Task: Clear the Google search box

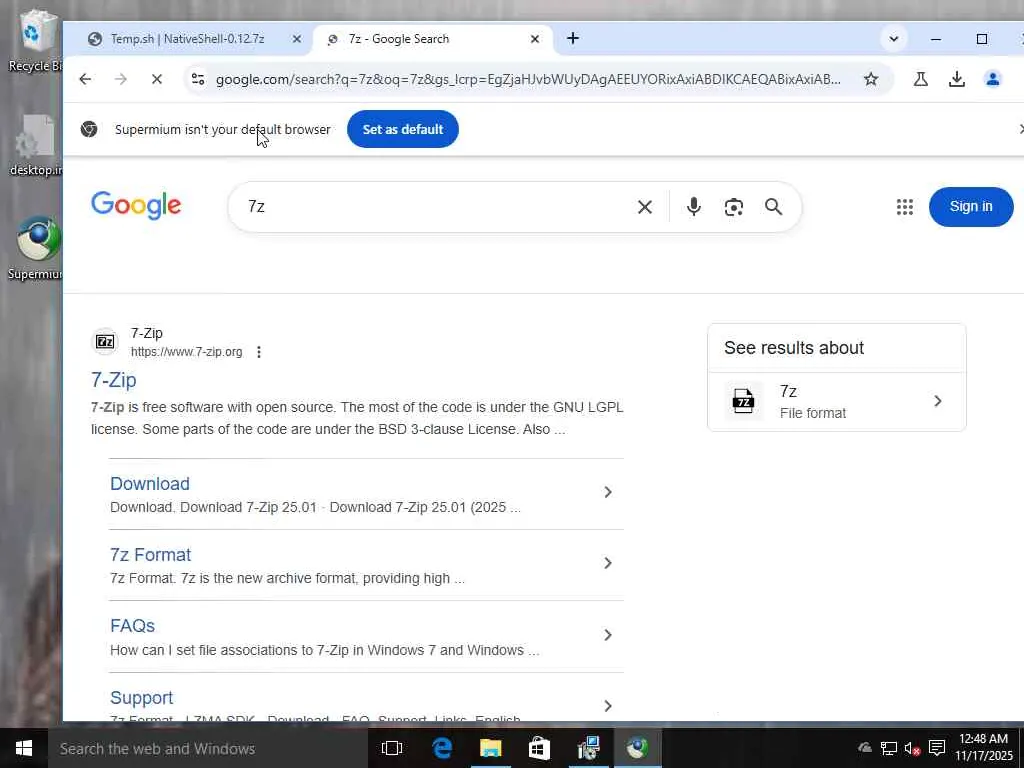Action: pyautogui.click(x=645, y=207)
